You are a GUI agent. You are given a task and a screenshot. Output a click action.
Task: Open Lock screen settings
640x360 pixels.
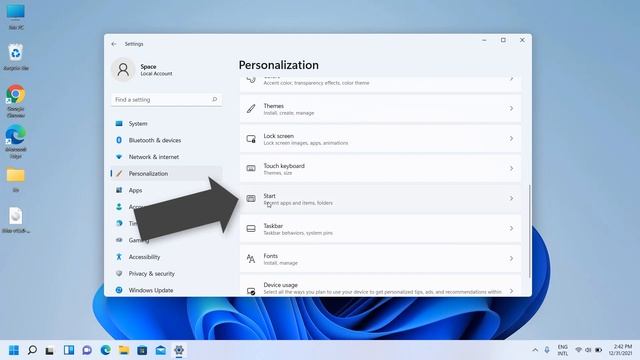pyautogui.click(x=380, y=139)
